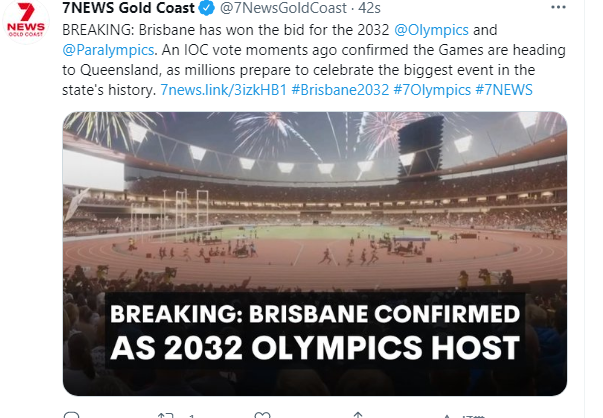Open the tweet's three-dot more menu
Viewport: 603px width, 418px height.
(x=558, y=7)
